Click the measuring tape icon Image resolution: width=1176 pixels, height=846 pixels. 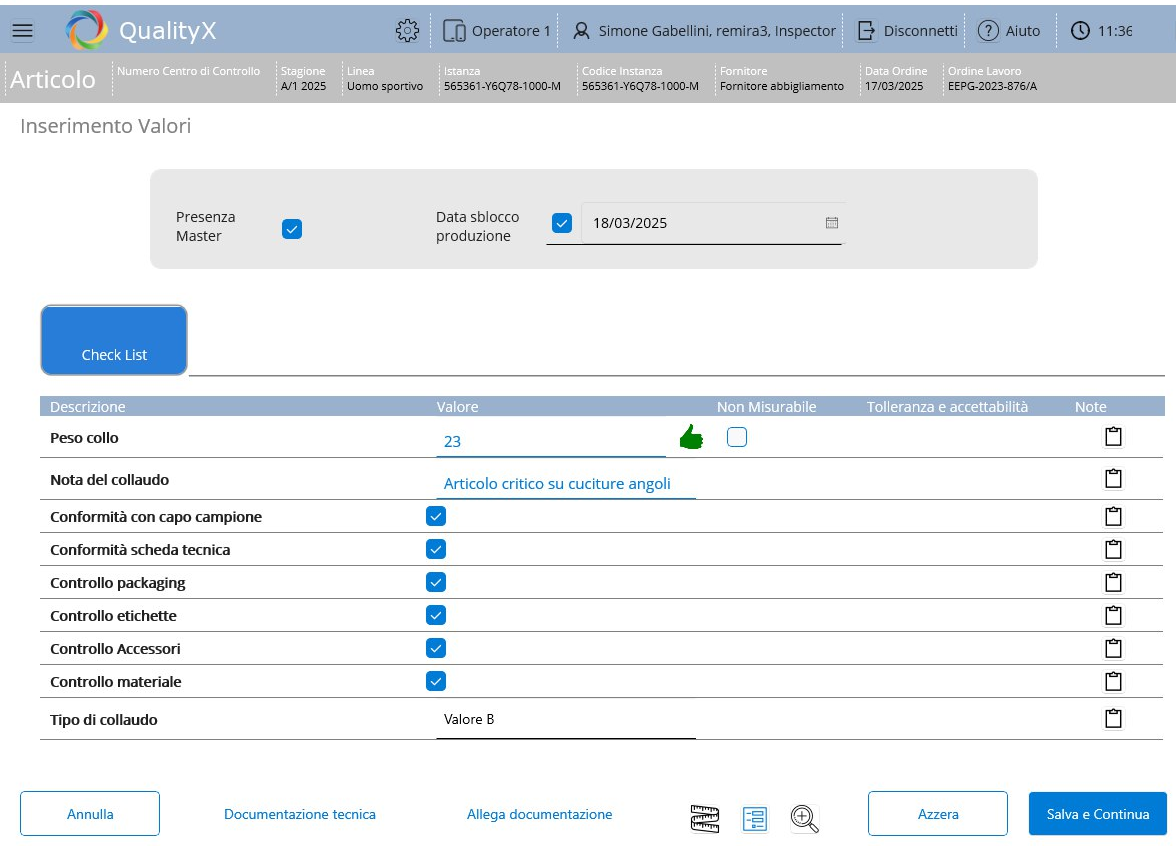click(705, 818)
